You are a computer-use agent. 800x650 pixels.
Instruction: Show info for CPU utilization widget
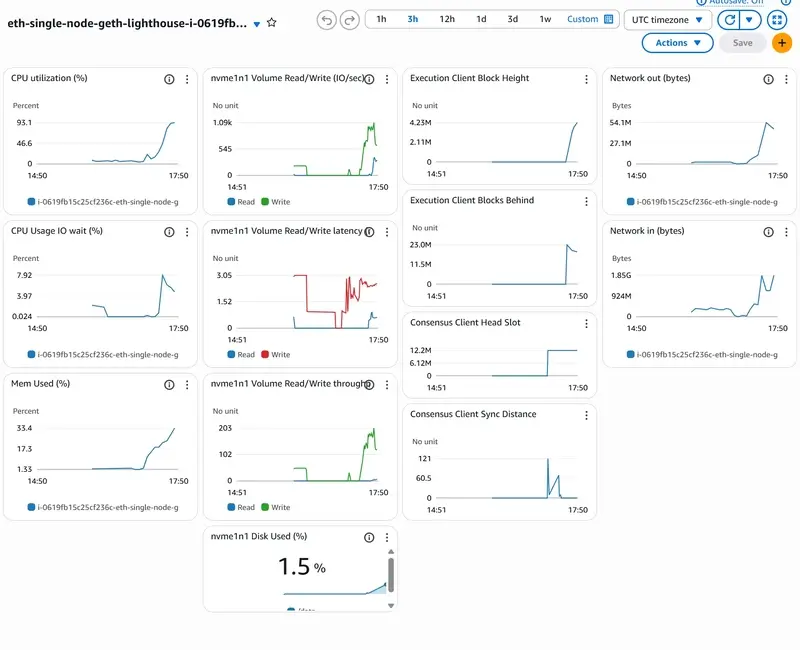point(169,79)
